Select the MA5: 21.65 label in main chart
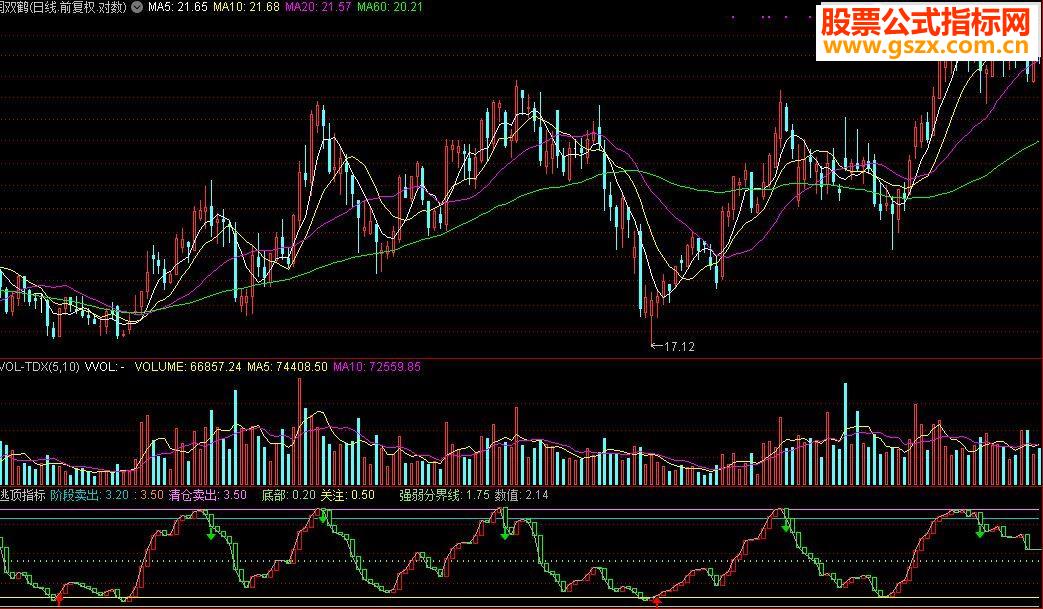Image resolution: width=1043 pixels, height=609 pixels. coord(178,7)
